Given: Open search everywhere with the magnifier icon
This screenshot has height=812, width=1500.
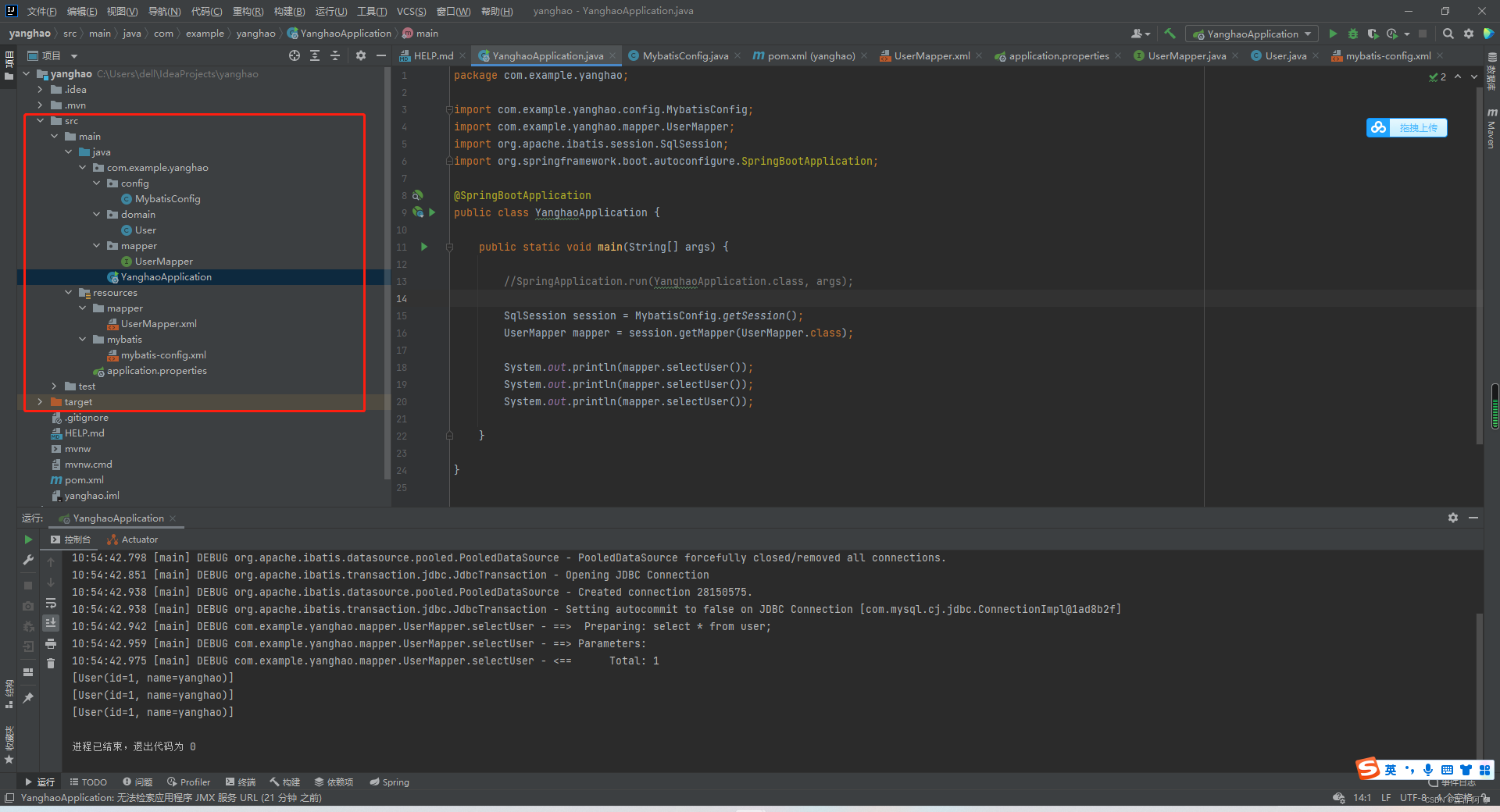Looking at the screenshot, I should point(1448,34).
